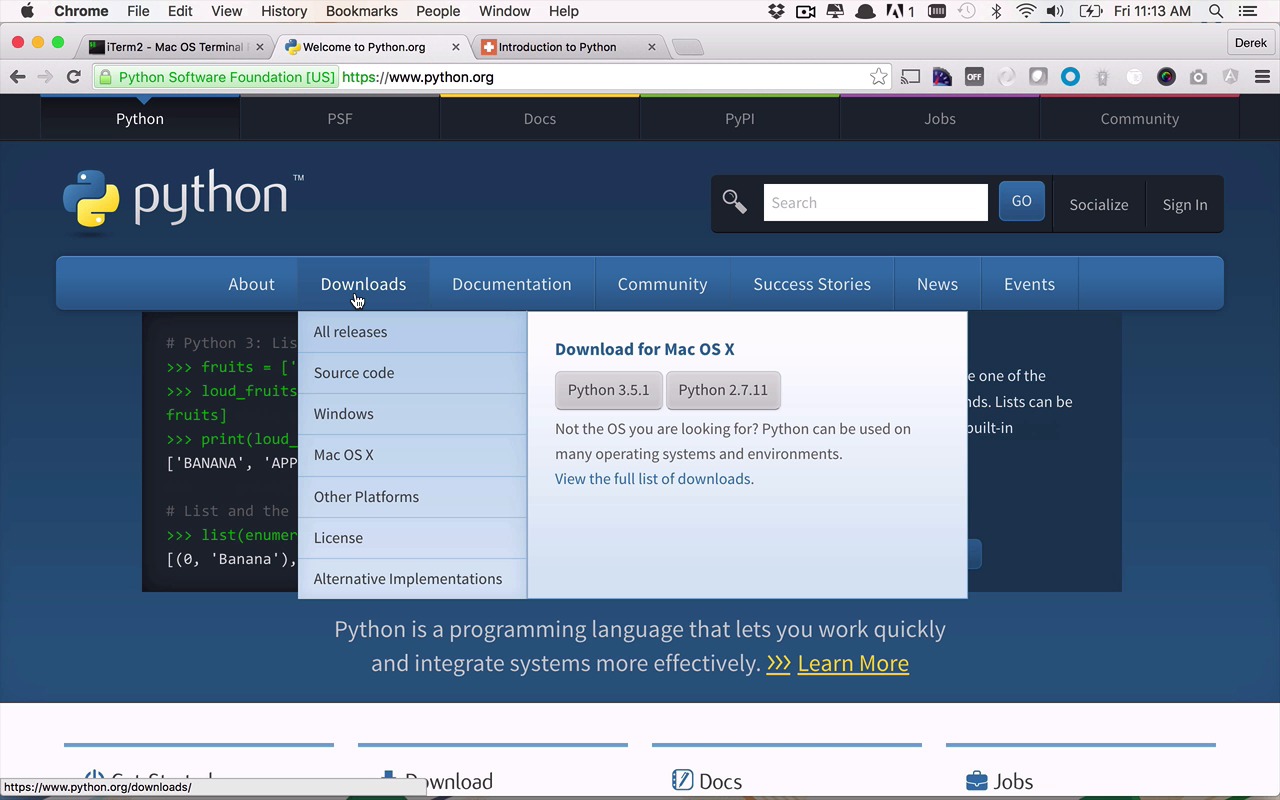Open the Socialize dropdown
Screen dimensions: 1280x800
[1099, 204]
